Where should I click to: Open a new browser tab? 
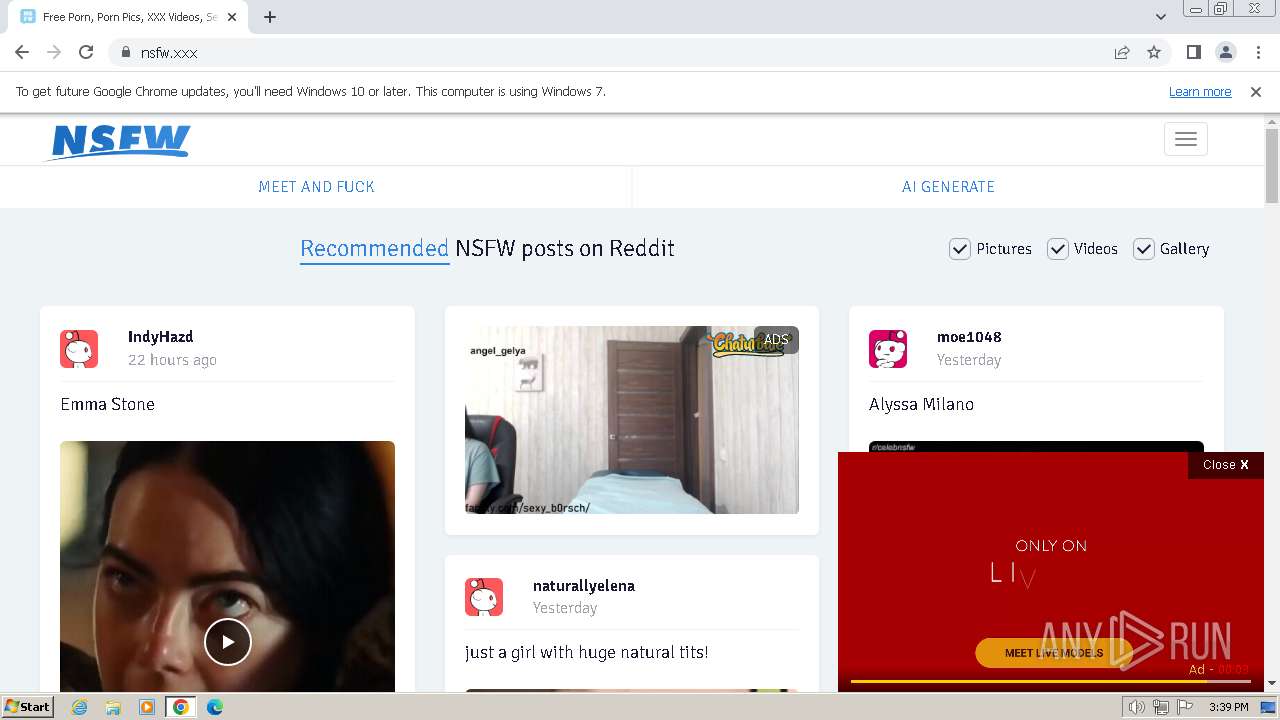point(270,17)
